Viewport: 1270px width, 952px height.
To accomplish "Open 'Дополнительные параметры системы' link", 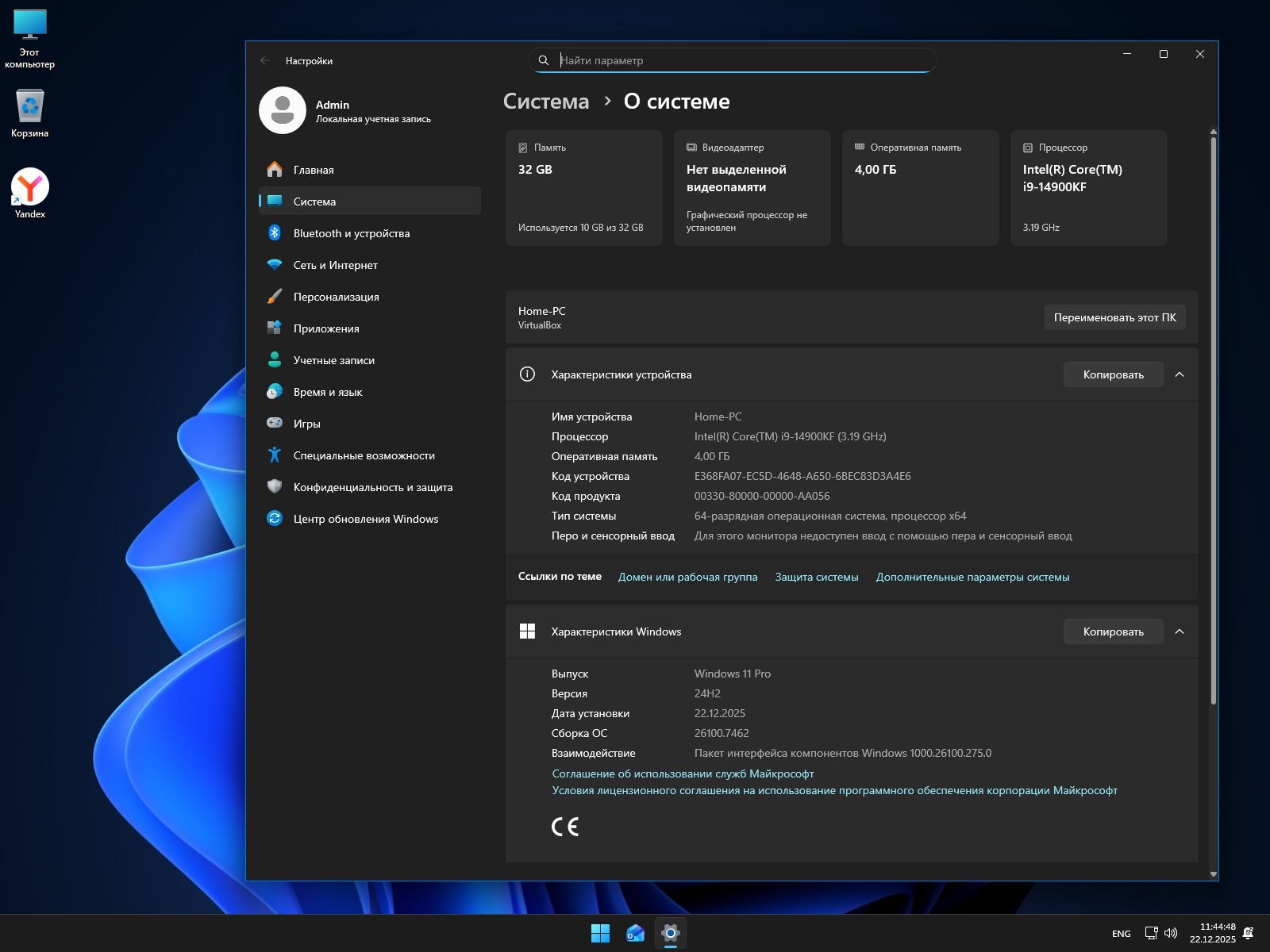I will (972, 577).
